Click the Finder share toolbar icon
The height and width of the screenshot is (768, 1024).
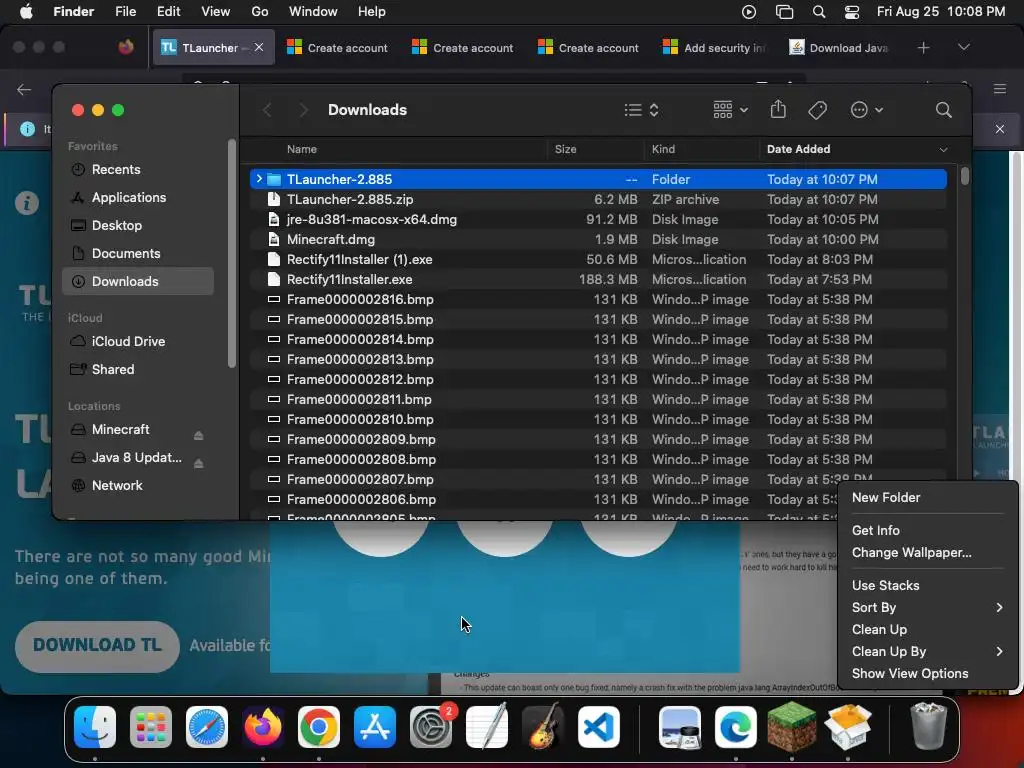click(x=778, y=109)
